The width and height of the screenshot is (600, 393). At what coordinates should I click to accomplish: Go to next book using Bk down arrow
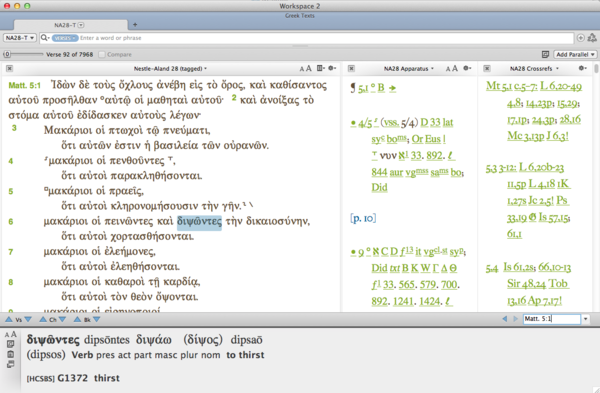click(96, 319)
